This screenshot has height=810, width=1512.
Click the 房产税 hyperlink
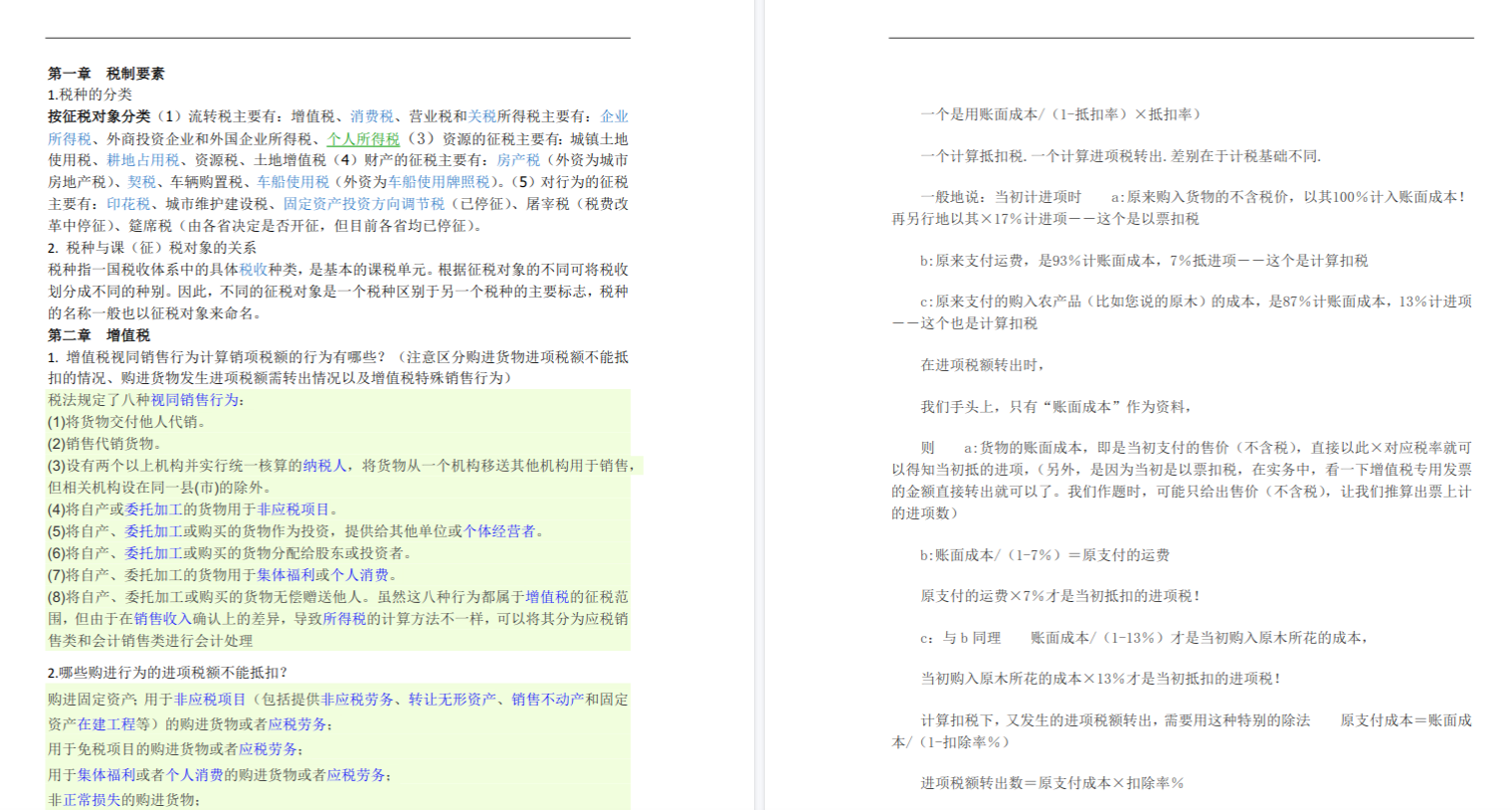coord(518,160)
